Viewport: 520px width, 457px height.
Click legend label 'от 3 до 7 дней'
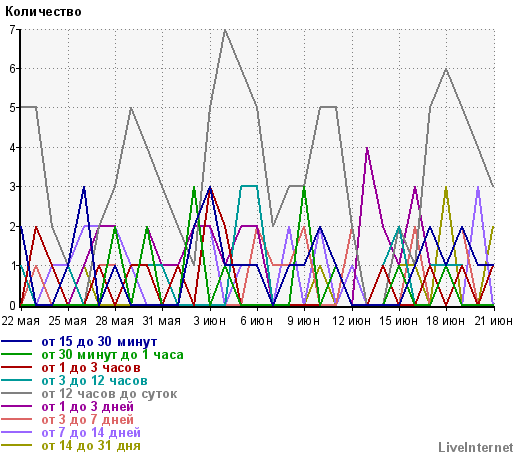click(87, 420)
